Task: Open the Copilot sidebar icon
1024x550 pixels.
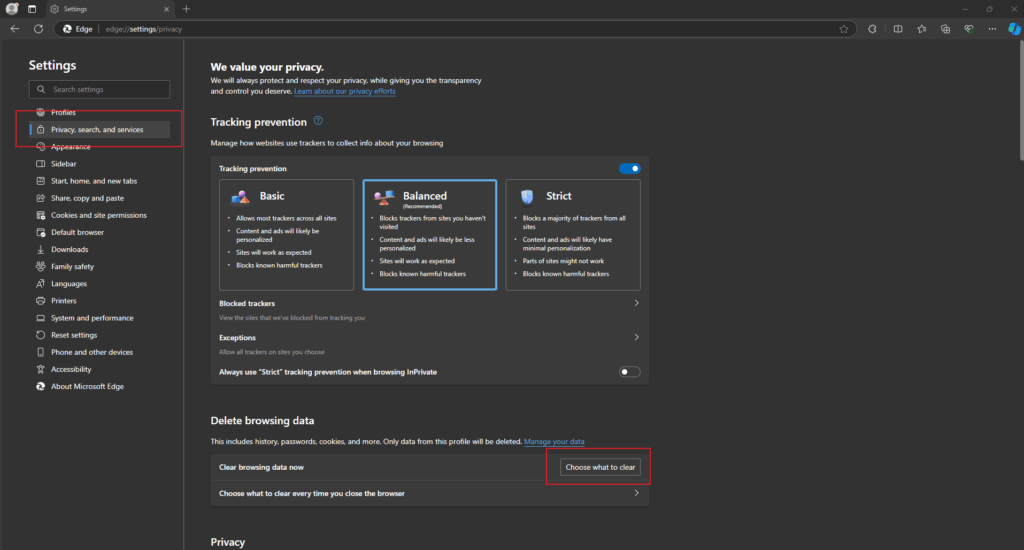Action: pos(1014,29)
